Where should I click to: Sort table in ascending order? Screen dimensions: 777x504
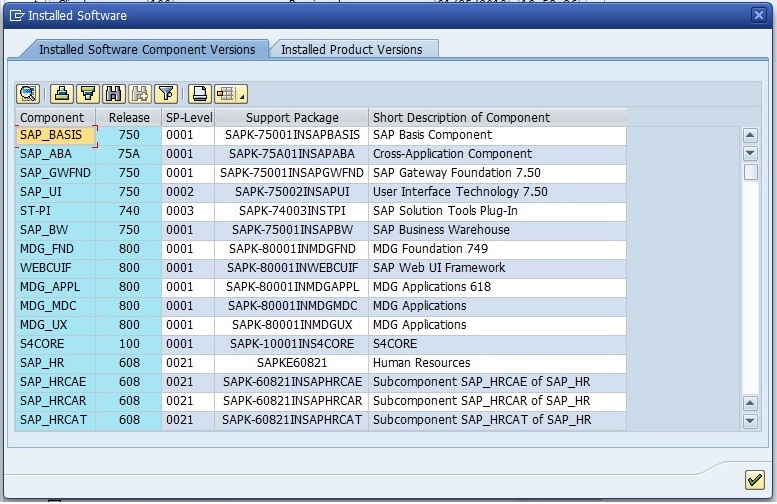pyautogui.click(x=62, y=94)
